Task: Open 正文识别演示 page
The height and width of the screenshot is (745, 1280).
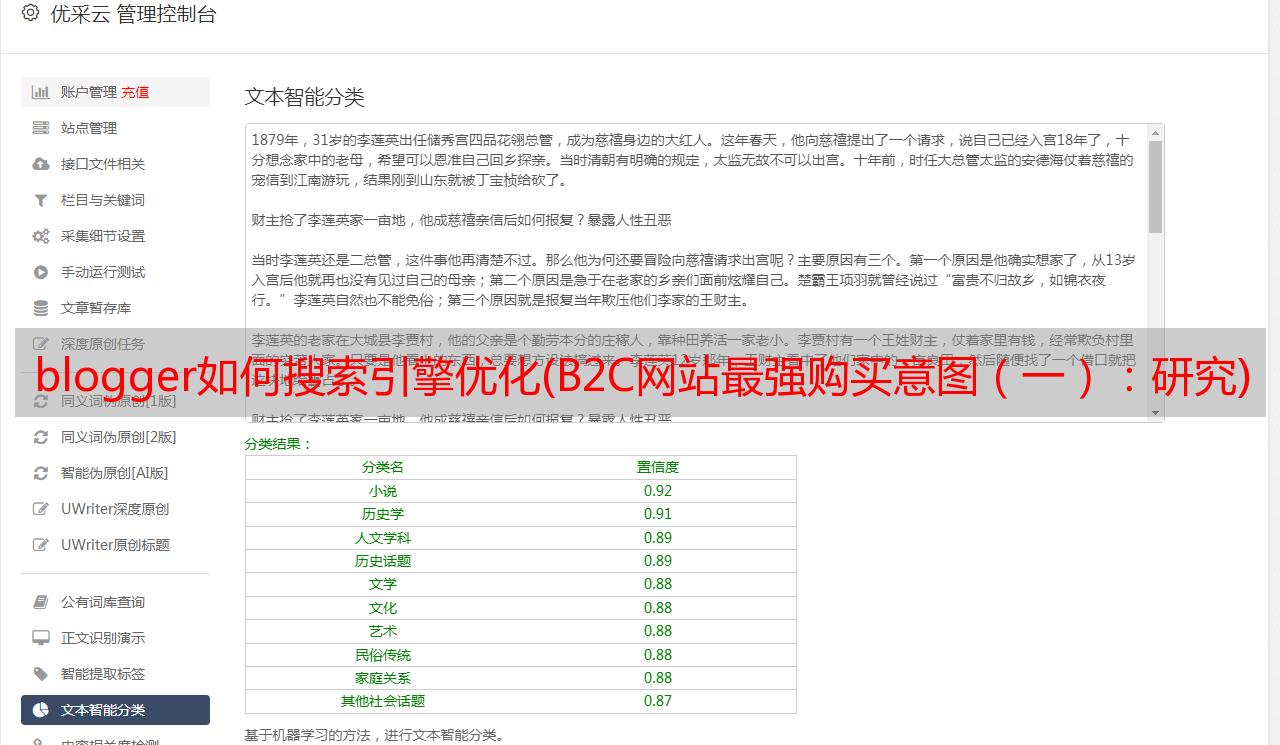Action: 115,638
